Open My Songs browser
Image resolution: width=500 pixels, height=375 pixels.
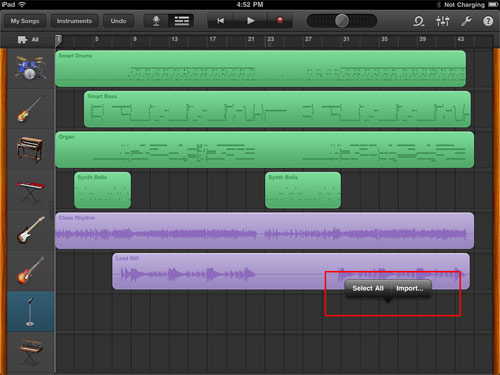[x=25, y=21]
